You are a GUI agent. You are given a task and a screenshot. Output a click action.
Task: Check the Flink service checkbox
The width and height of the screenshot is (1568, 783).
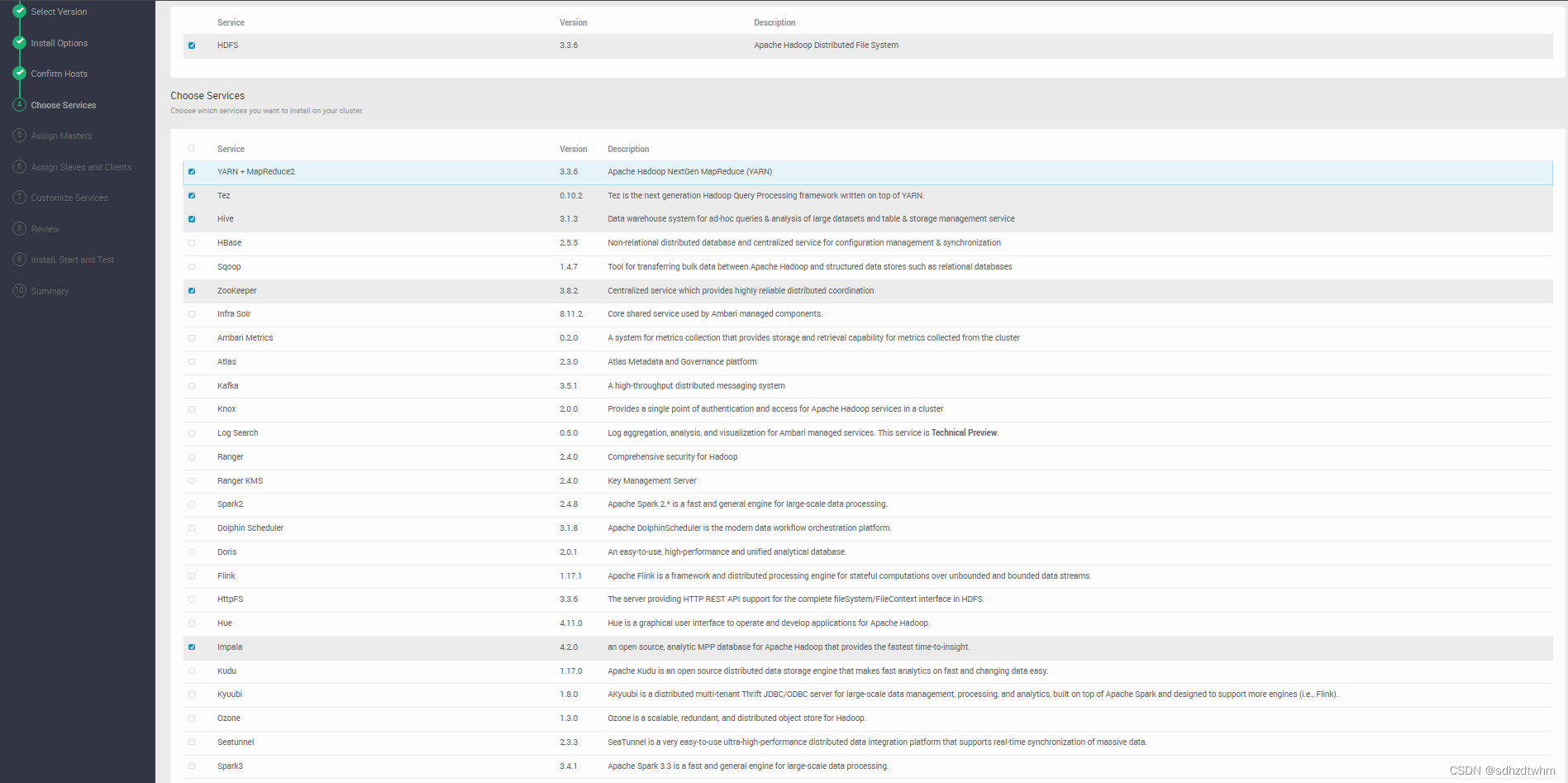(192, 576)
